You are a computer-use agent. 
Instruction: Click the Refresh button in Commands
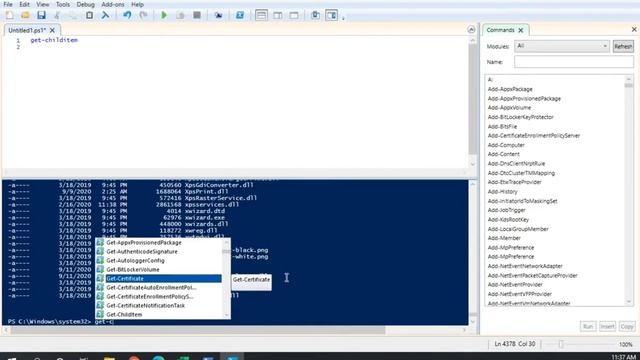(623, 47)
